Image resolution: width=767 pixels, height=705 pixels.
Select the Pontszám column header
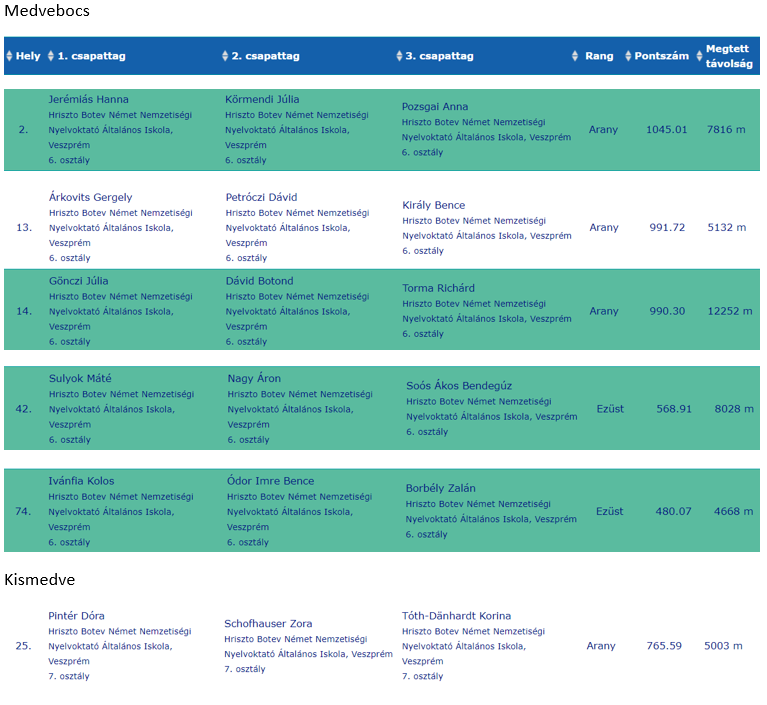coord(661,56)
